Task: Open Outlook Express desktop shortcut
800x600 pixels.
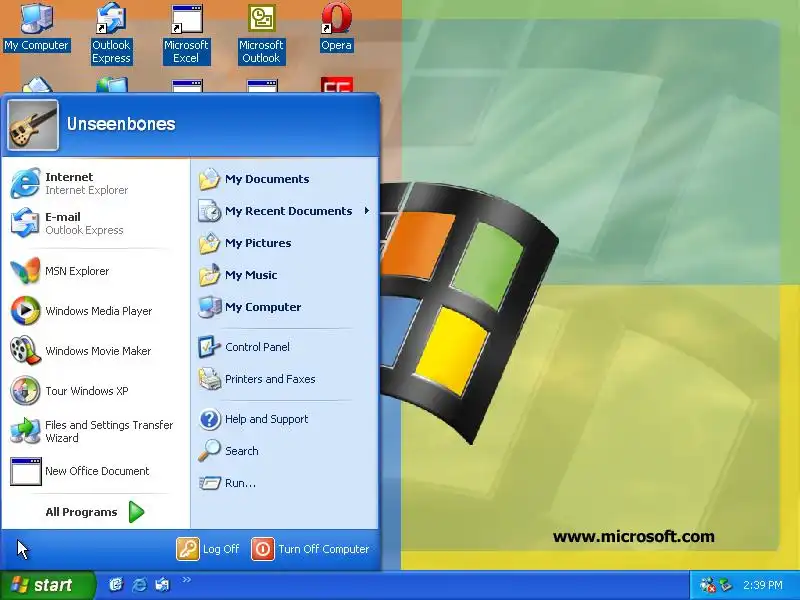Action: pos(111,34)
